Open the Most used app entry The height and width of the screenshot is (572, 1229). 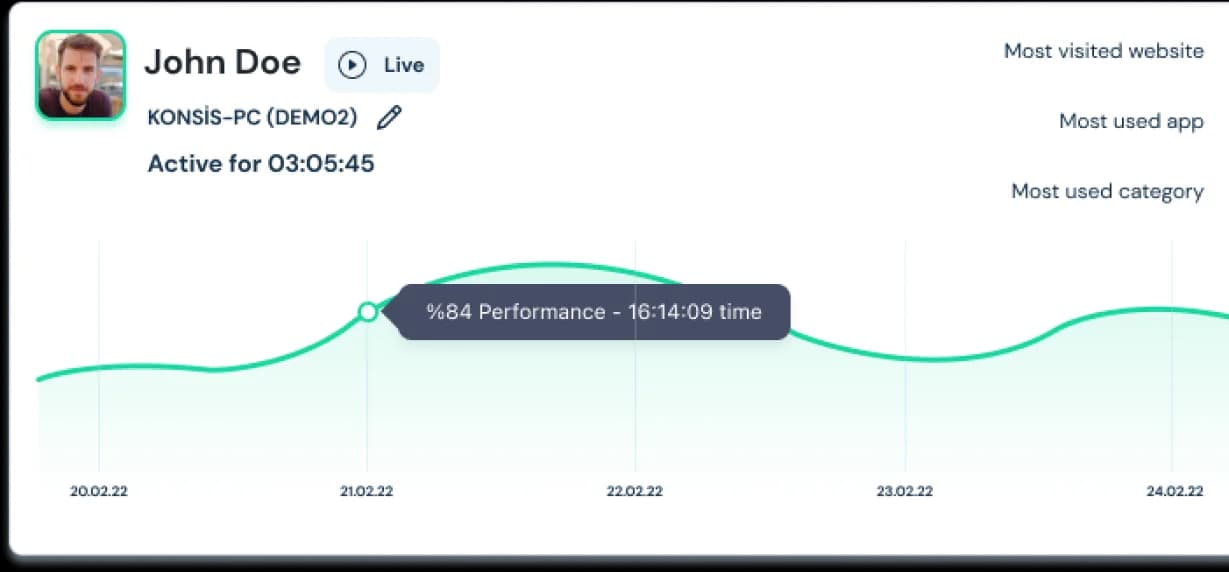click(1131, 121)
